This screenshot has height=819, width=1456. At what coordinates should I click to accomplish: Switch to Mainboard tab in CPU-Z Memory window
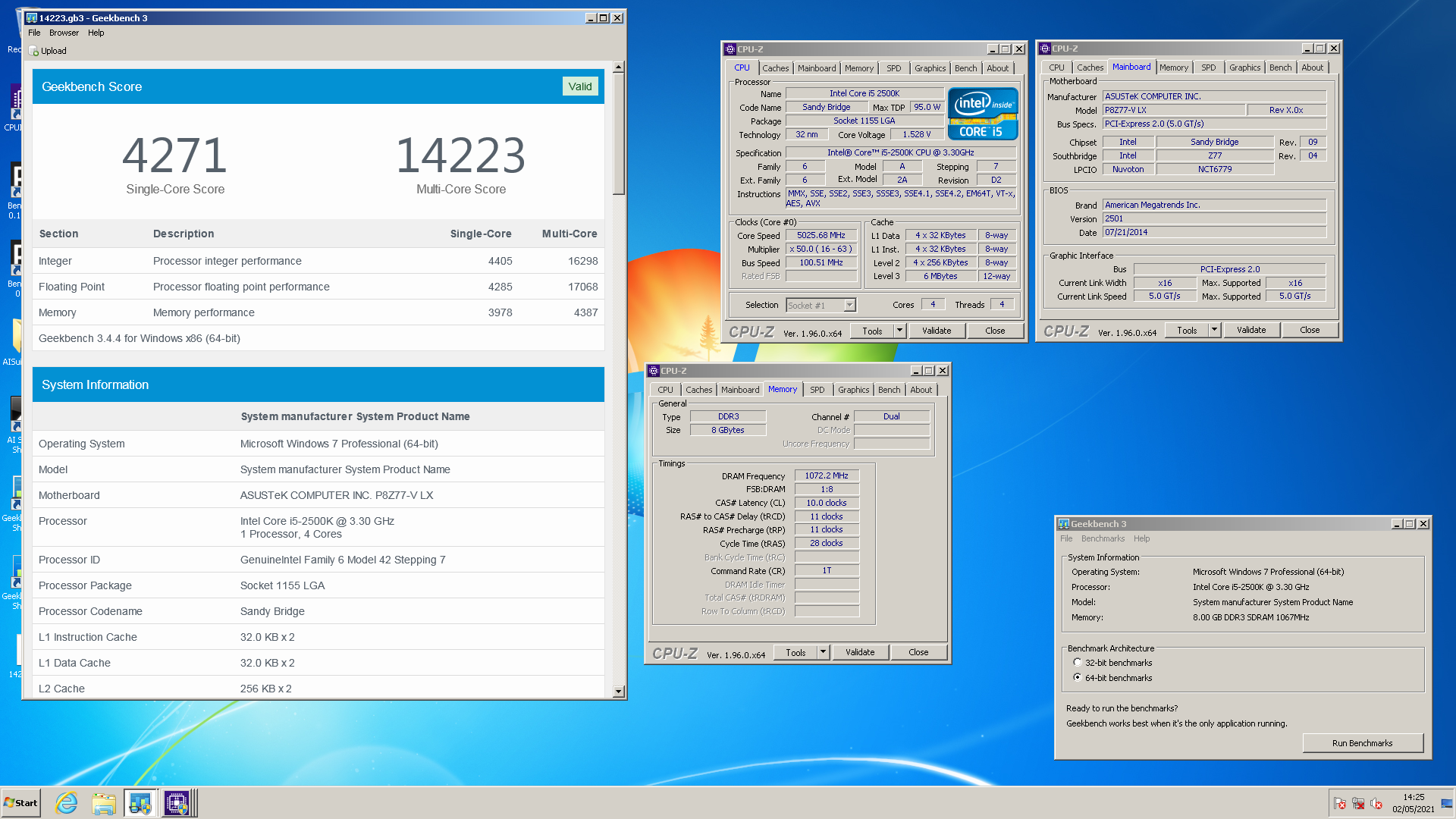(739, 390)
